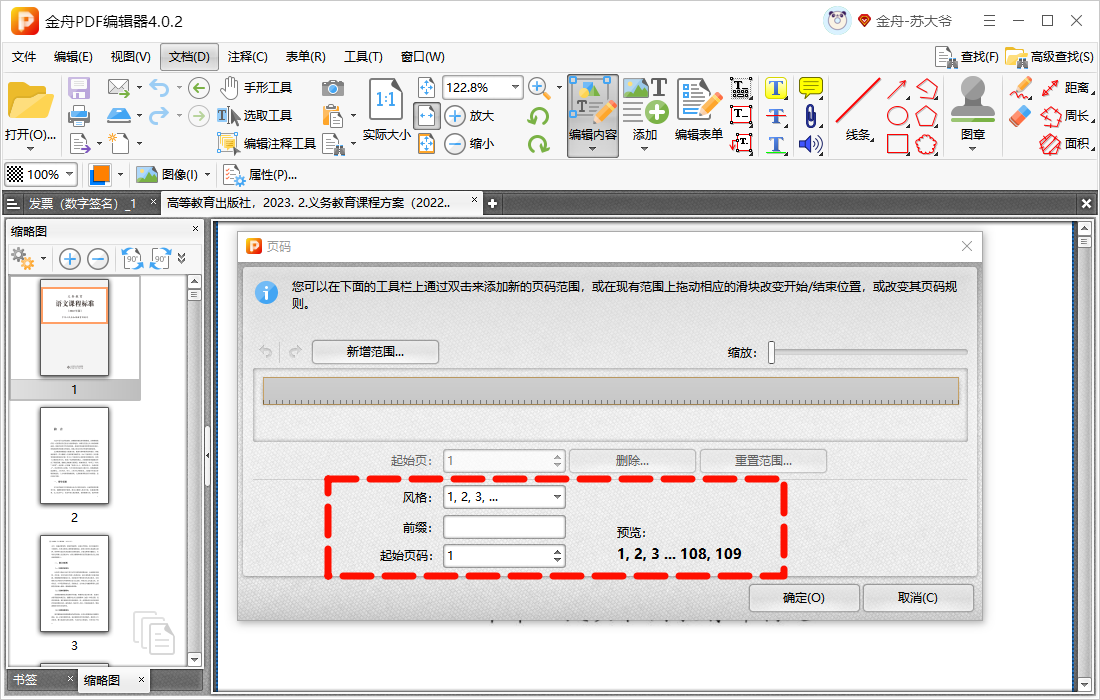Open the 100% opacity dropdown
Image resolution: width=1100 pixels, height=700 pixels.
[69, 174]
